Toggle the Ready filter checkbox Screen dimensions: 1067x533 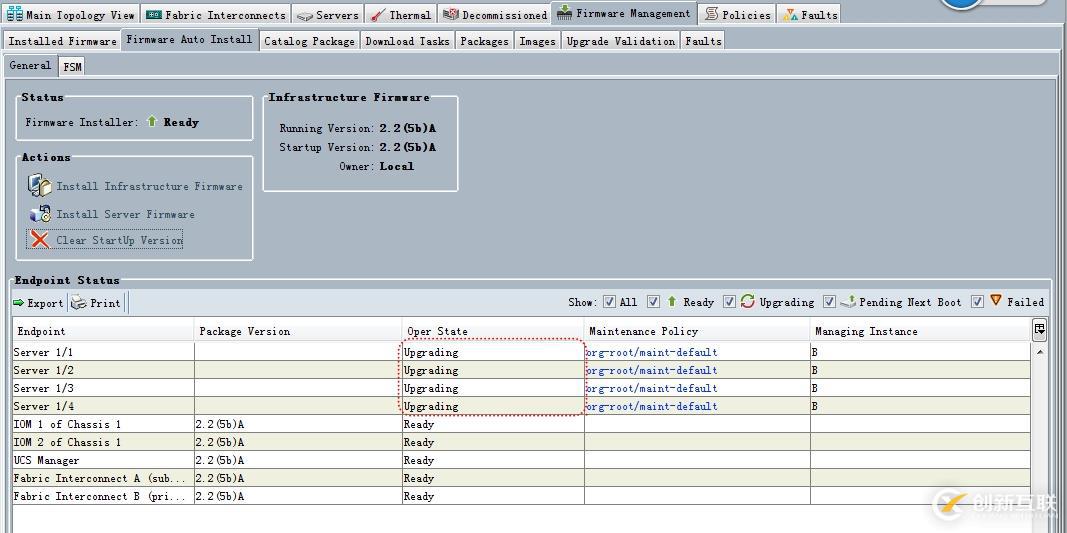tap(653, 302)
